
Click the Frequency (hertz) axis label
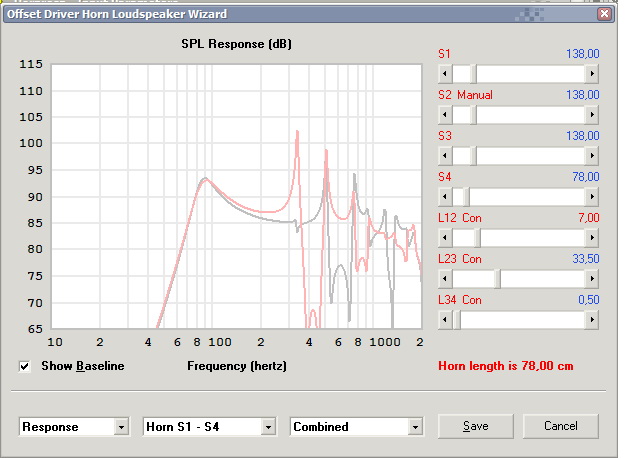[x=237, y=366]
